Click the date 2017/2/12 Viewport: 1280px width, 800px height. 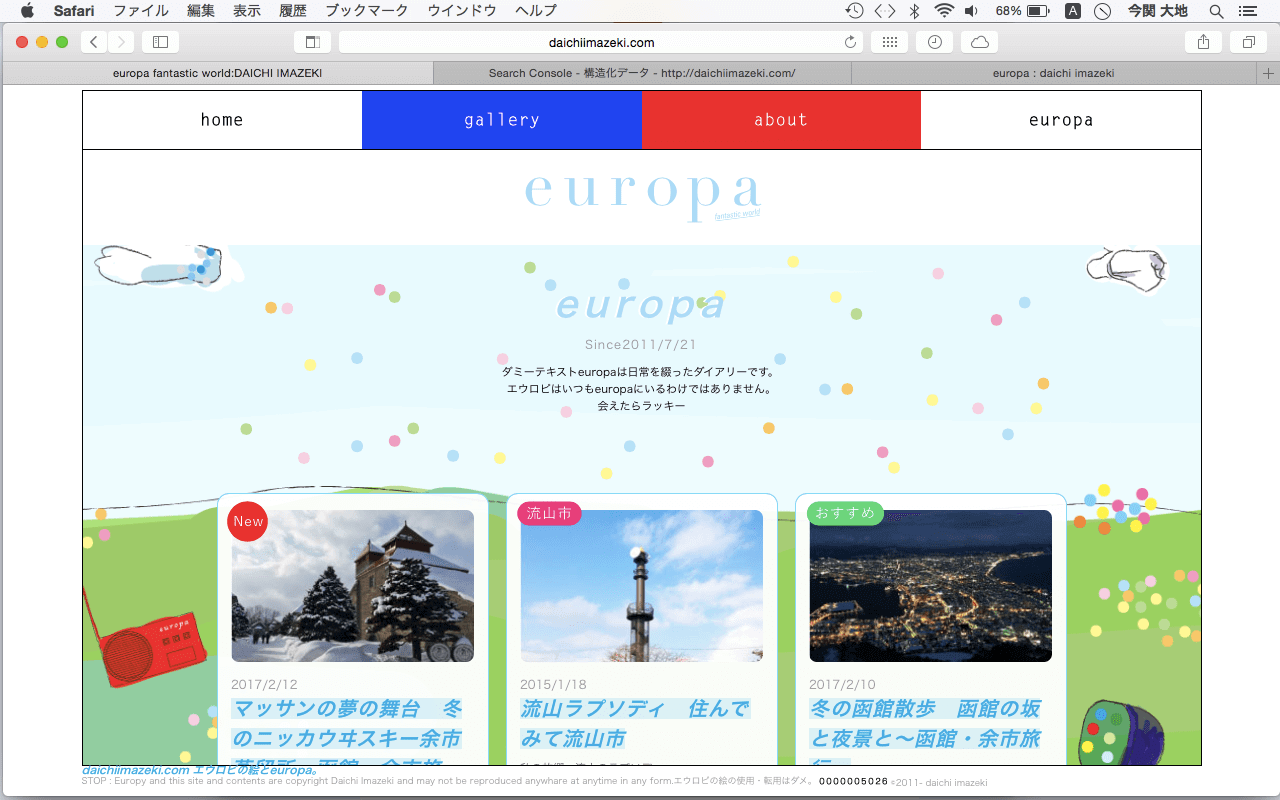pos(264,685)
